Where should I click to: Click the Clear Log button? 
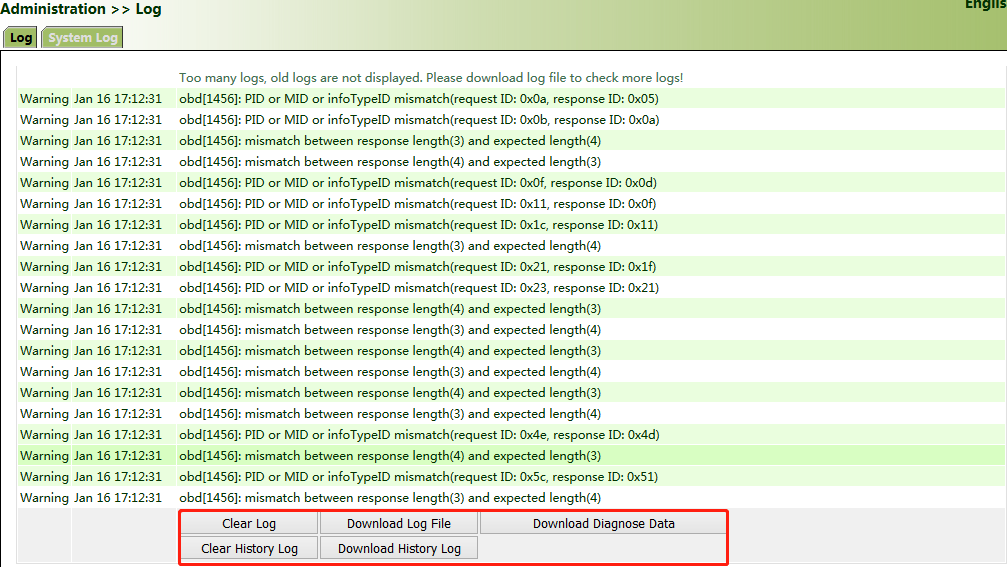[249, 523]
